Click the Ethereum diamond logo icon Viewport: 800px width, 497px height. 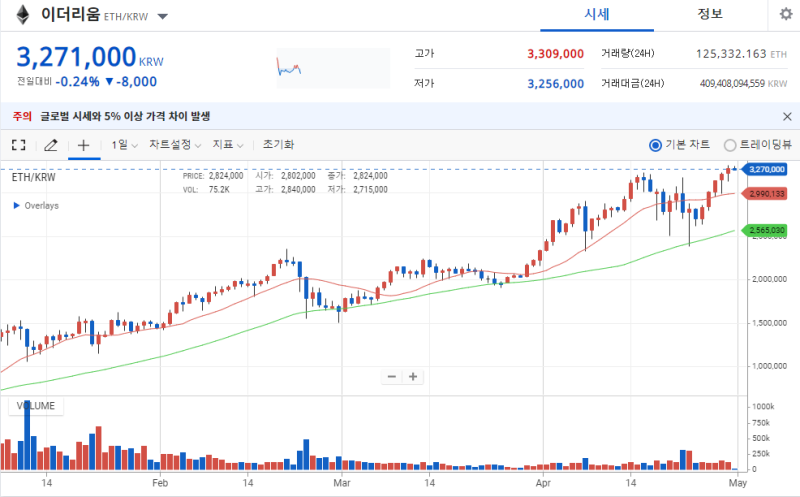point(23,15)
